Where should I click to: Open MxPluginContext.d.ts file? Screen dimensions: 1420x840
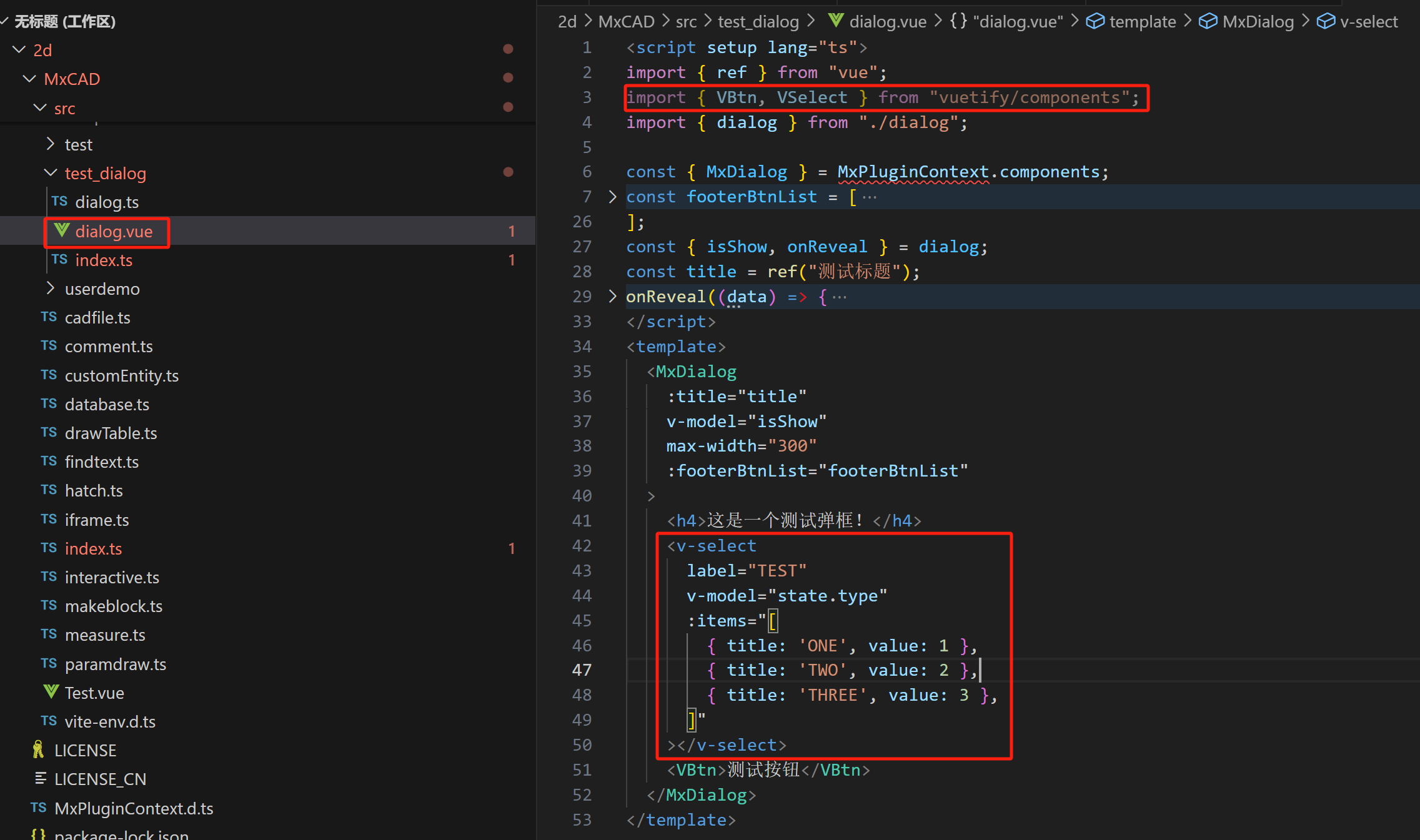[134, 808]
